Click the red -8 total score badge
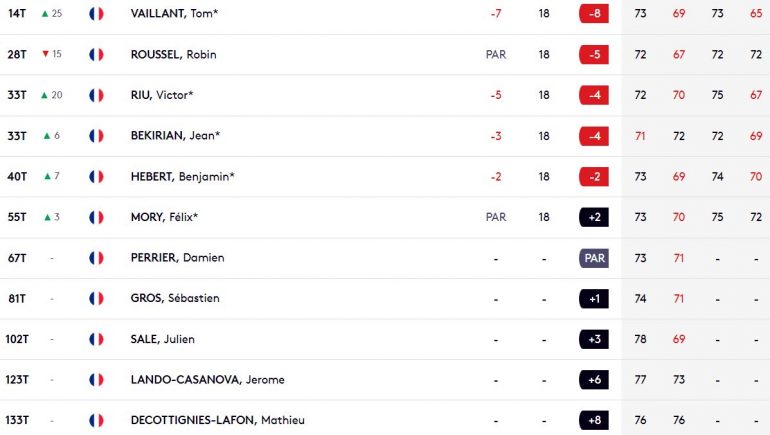The width and height of the screenshot is (770, 435). click(x=594, y=14)
